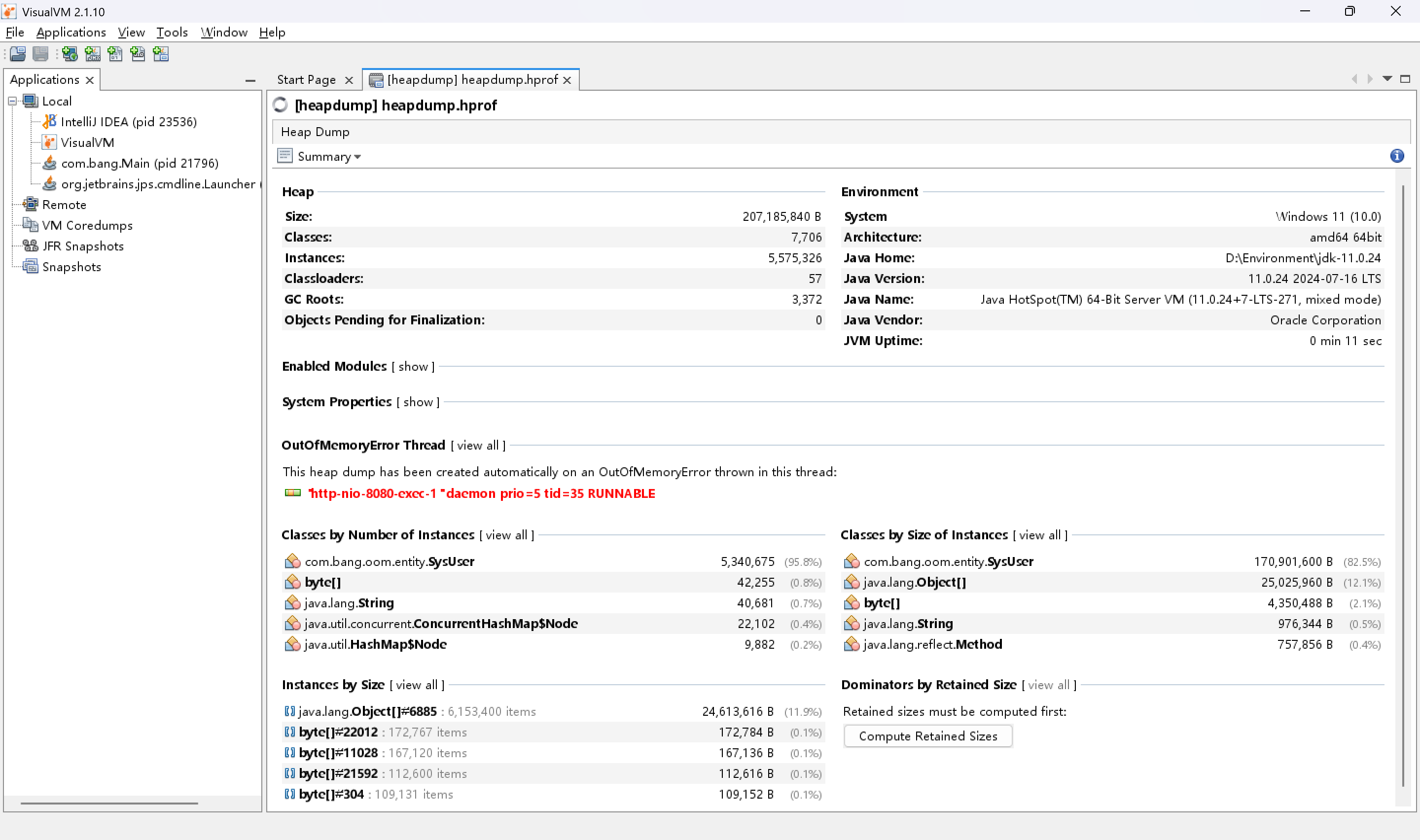Viewport: 1420px width, 840px height.
Task: Minimize the Applications panel
Action: [x=250, y=81]
